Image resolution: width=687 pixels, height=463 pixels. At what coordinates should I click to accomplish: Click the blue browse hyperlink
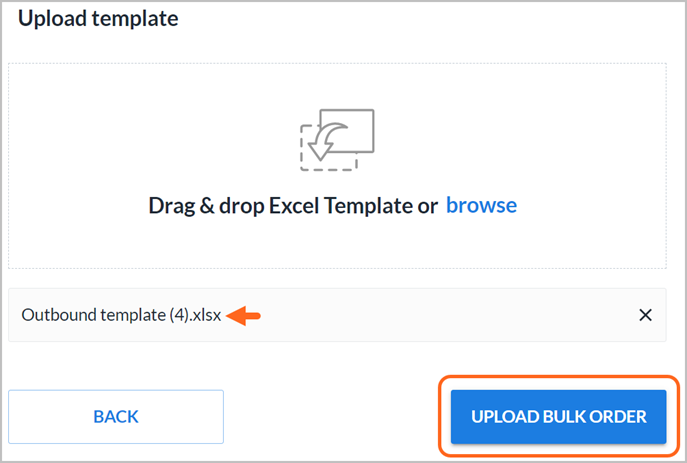coord(481,205)
